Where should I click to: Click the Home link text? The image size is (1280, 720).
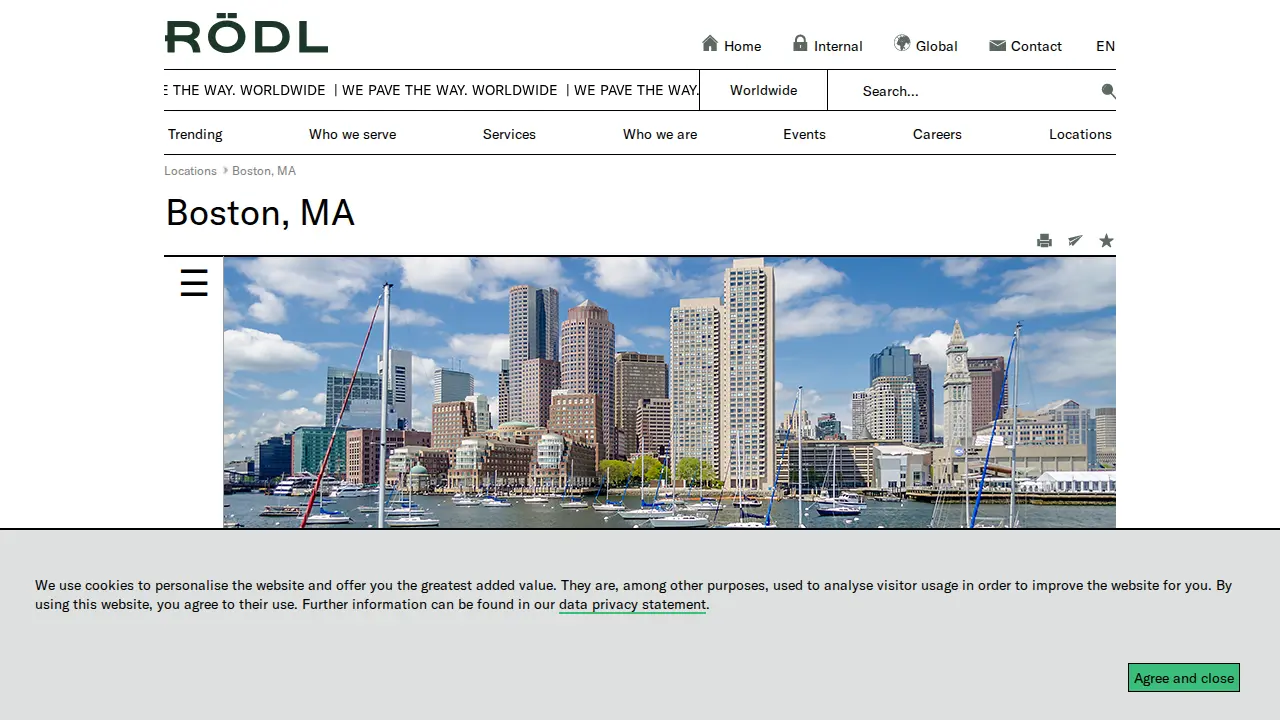[742, 46]
